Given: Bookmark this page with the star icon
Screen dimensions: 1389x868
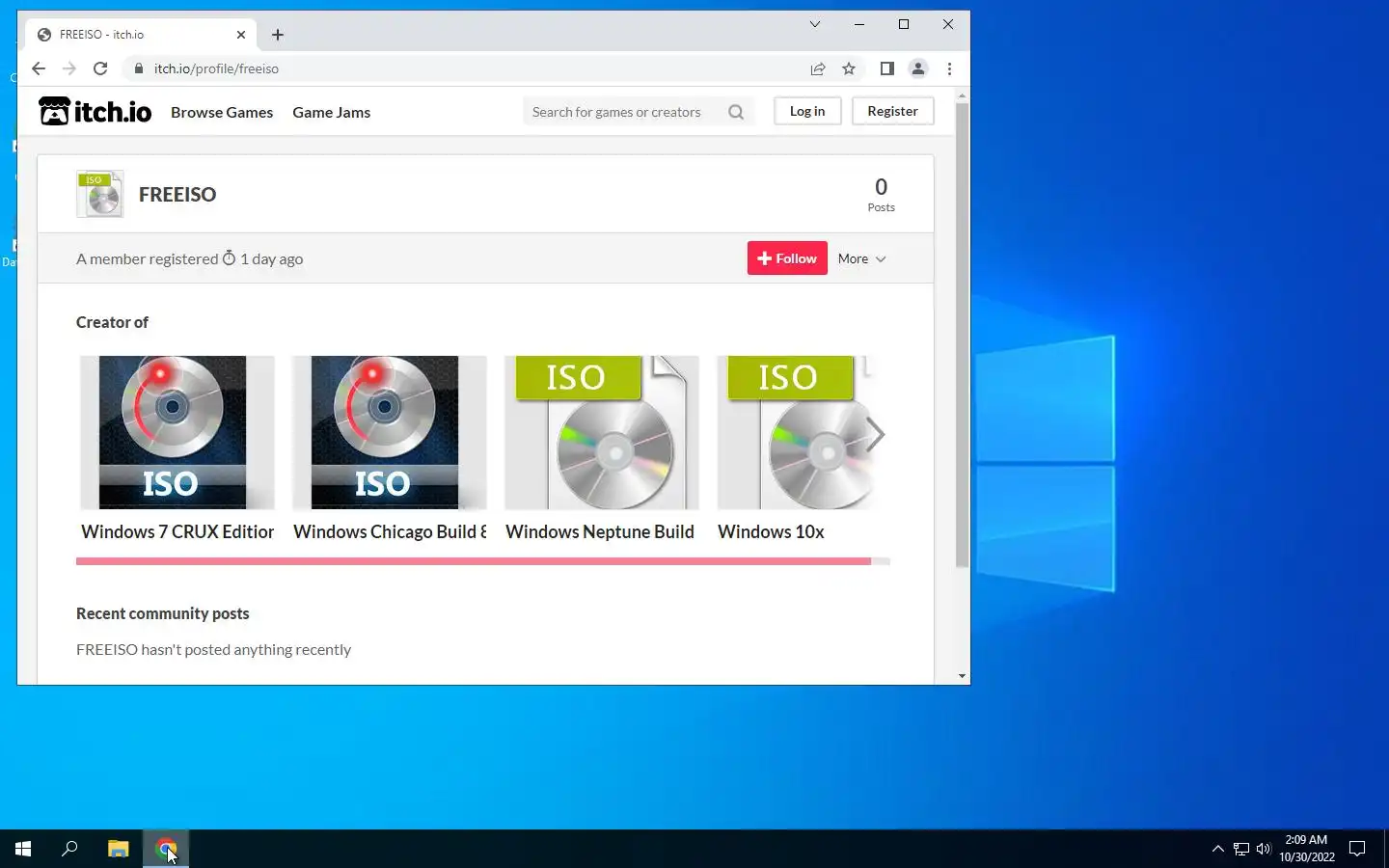Looking at the screenshot, I should (849, 68).
